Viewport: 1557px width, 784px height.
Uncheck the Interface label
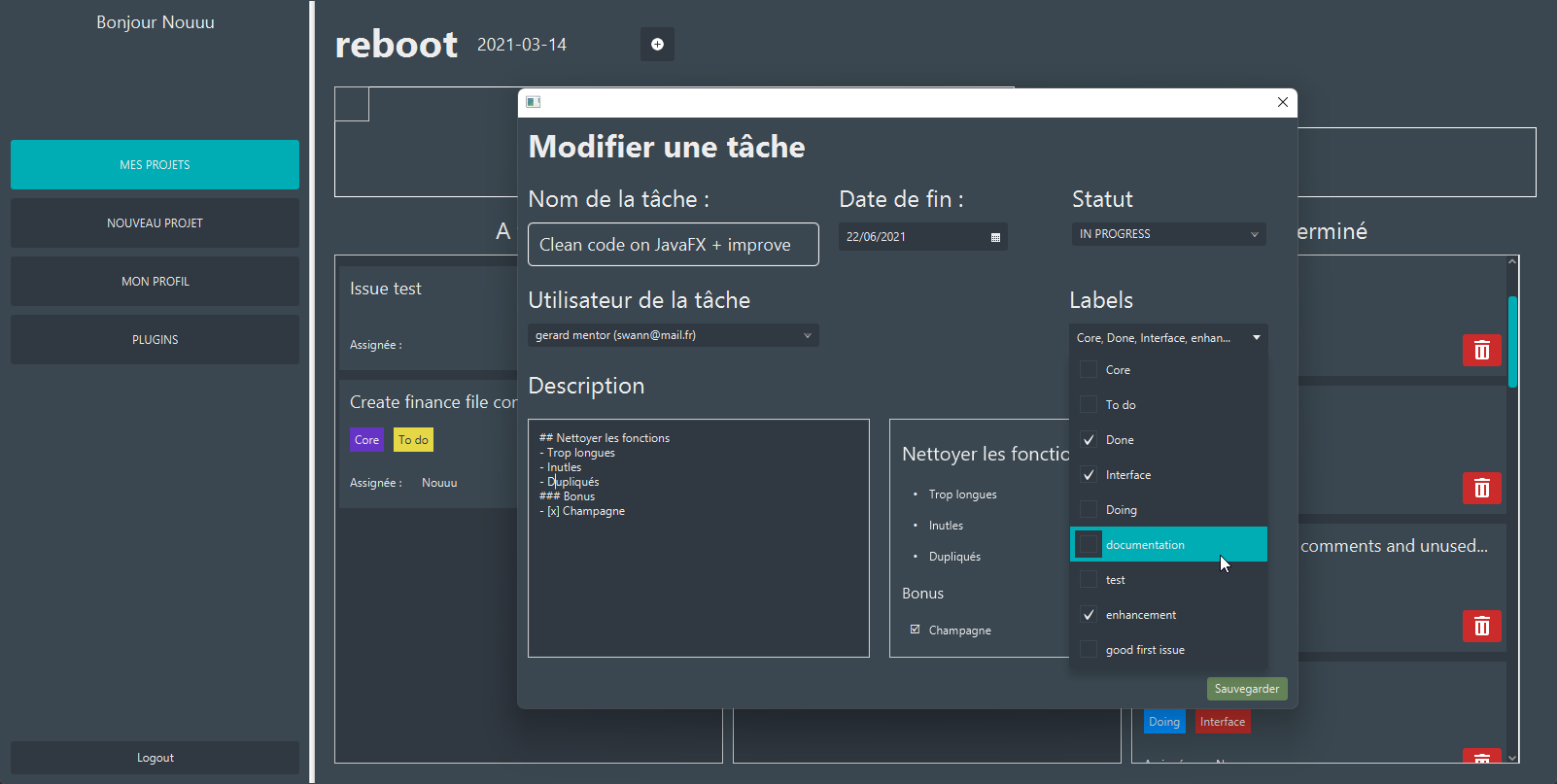[x=1089, y=475]
